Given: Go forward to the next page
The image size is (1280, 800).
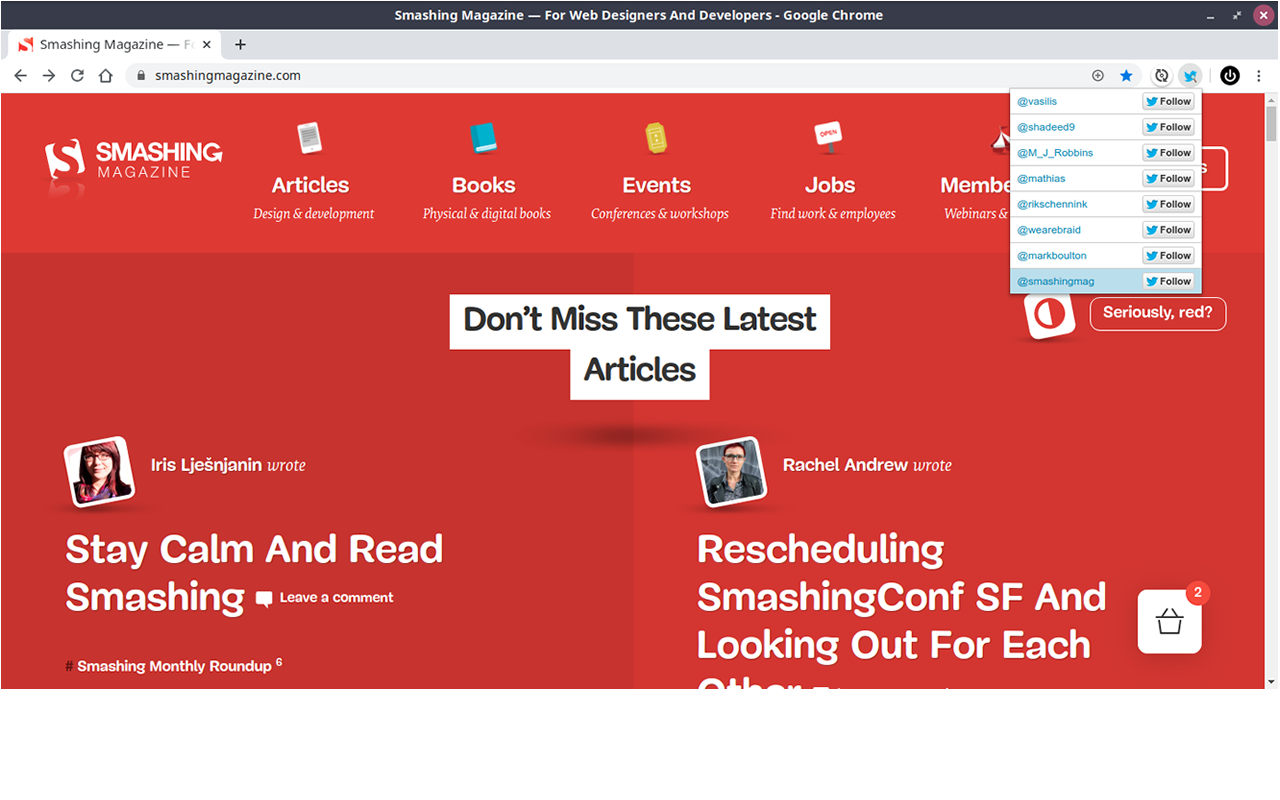Looking at the screenshot, I should click(x=48, y=75).
